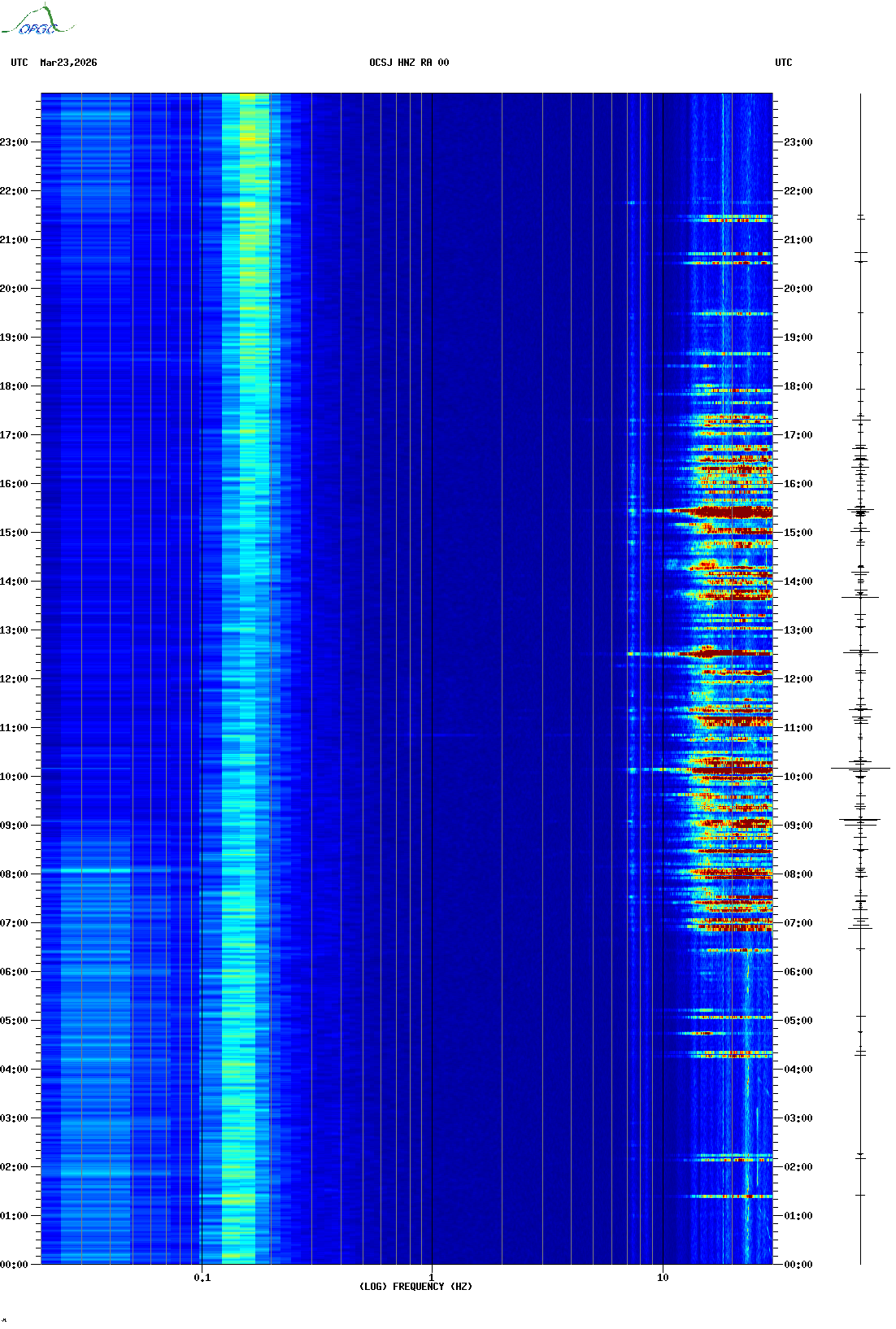Click the OFGC logo at top left
The image size is (896, 1329).
tap(37, 20)
